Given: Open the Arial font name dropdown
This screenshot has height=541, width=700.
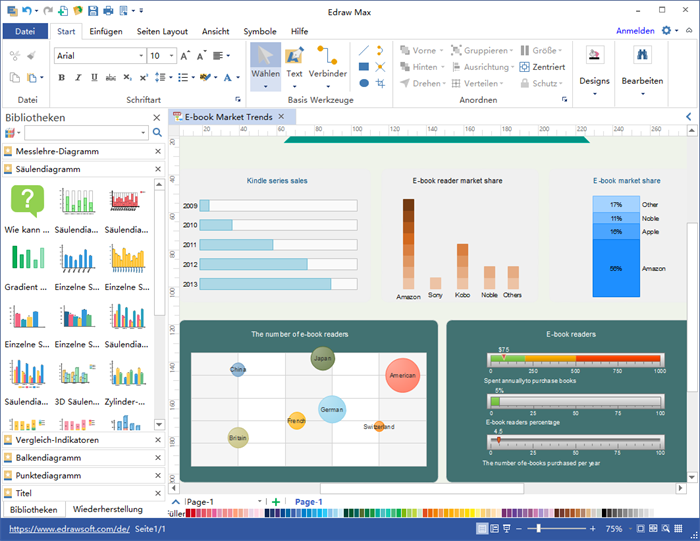Looking at the screenshot, I should pos(141,56).
